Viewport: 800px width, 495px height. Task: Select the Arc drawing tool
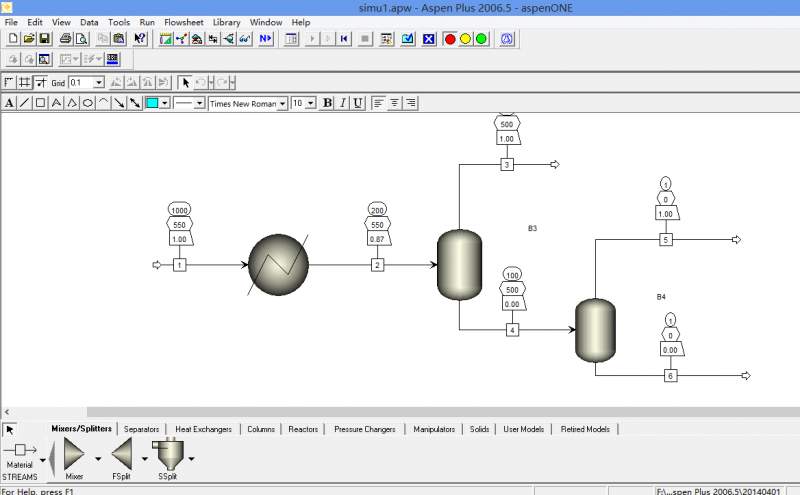pyautogui.click(x=103, y=103)
